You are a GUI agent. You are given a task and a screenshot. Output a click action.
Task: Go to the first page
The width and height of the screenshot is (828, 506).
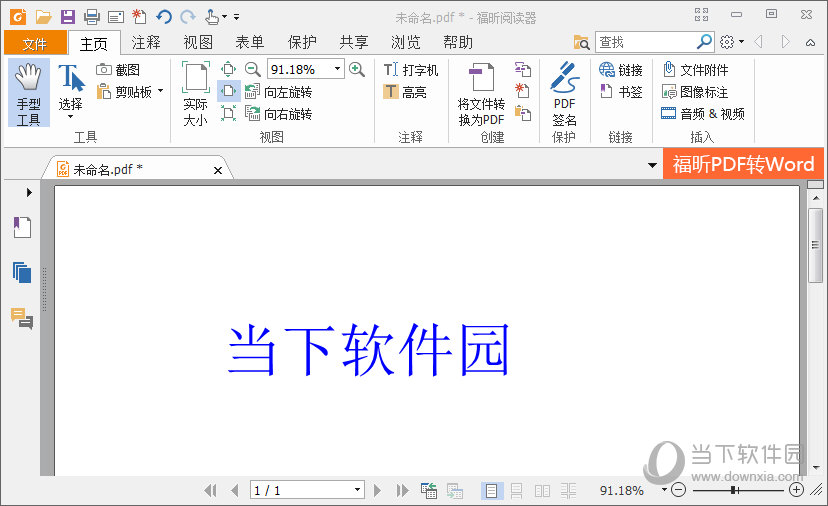point(210,491)
